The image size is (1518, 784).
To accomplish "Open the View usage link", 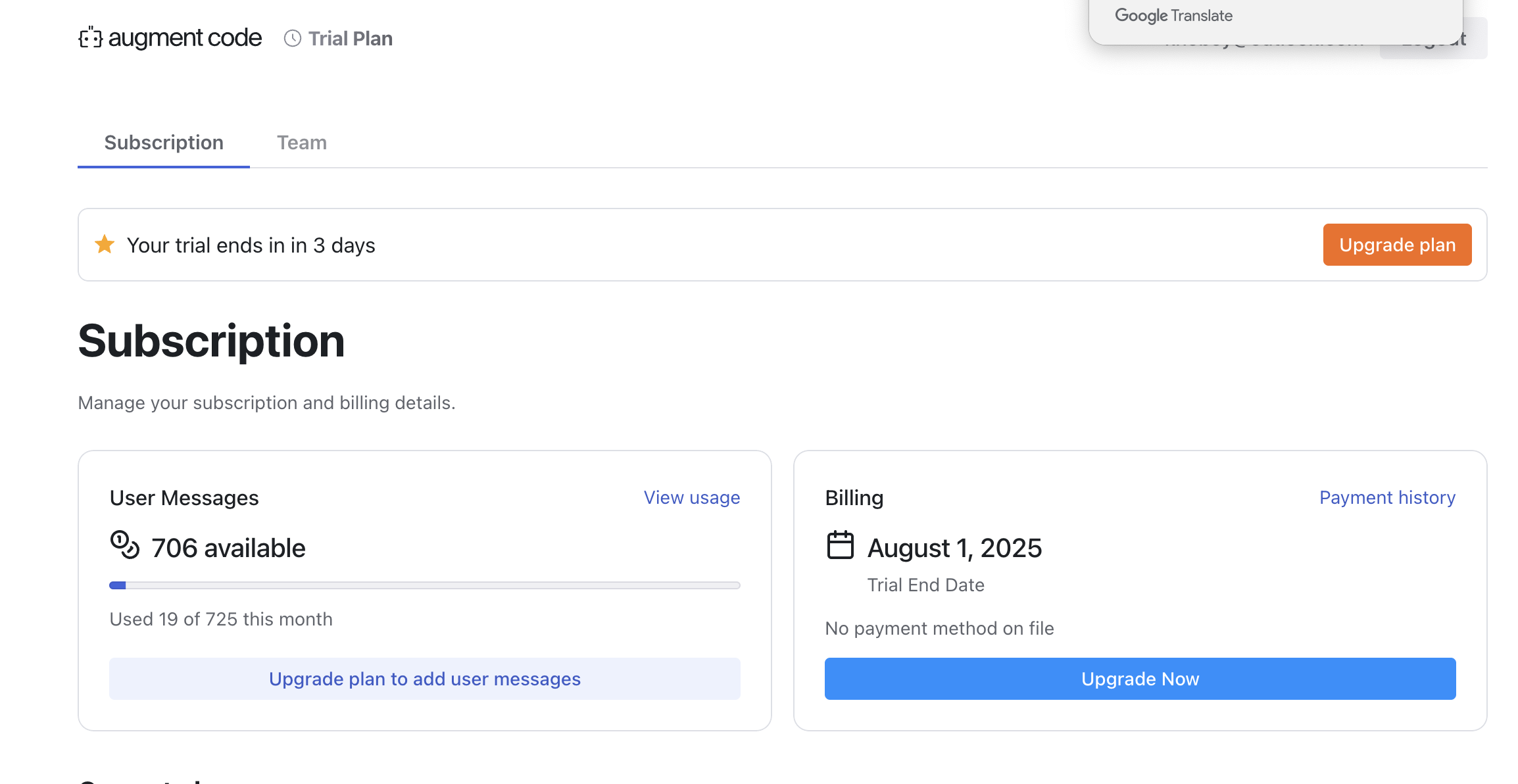I will pos(692,498).
